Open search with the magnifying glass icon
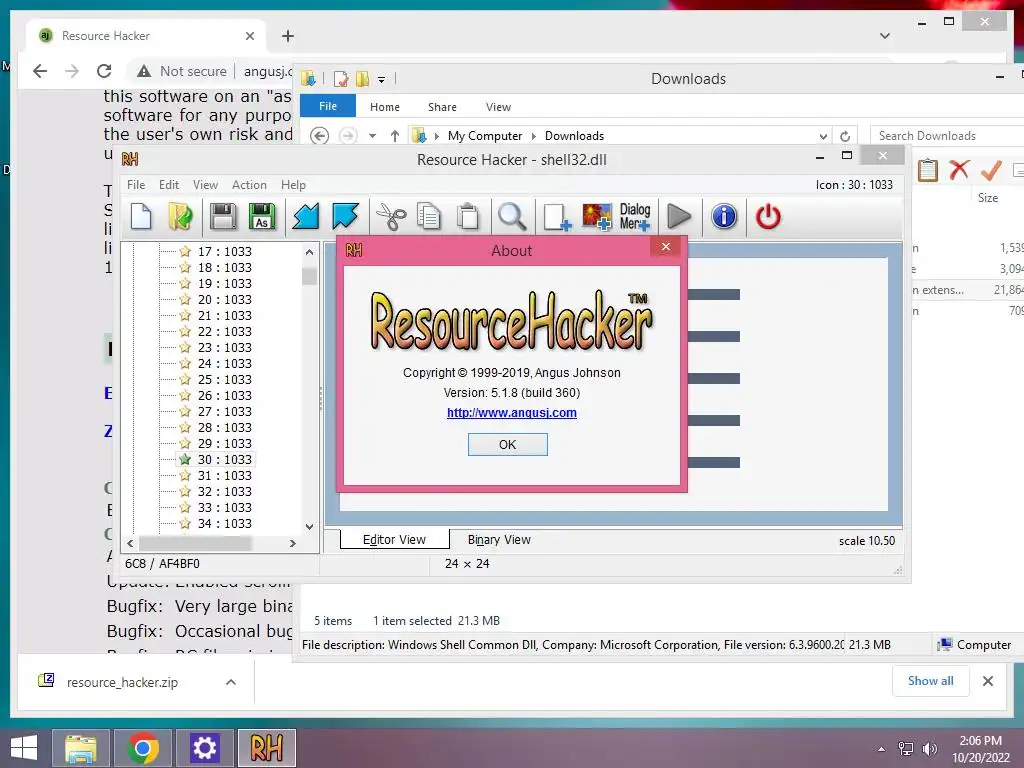 (x=512, y=217)
